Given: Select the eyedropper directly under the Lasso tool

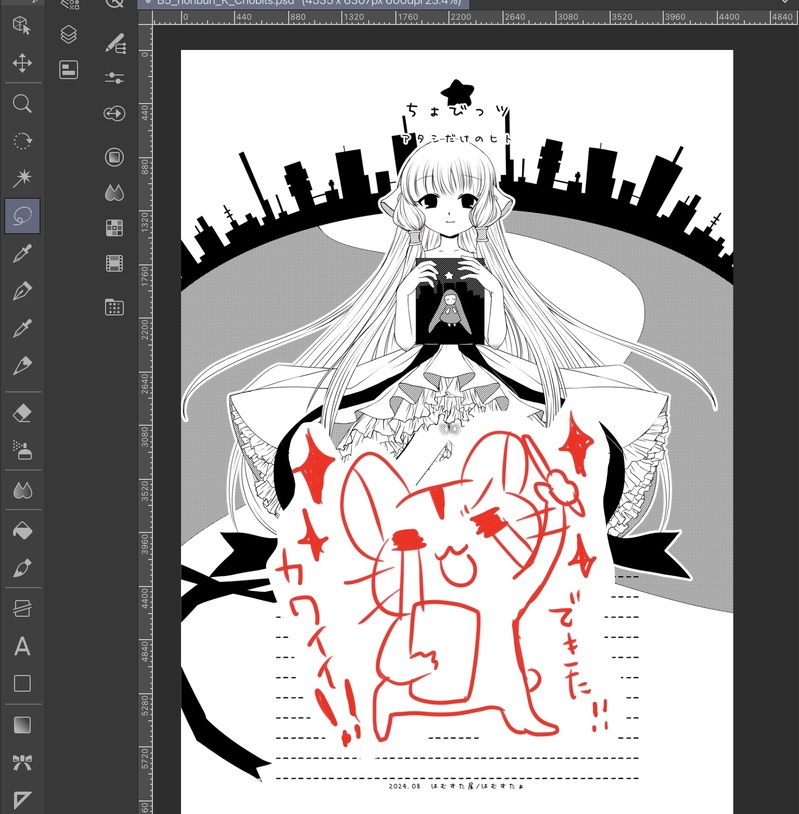Looking at the screenshot, I should click(x=22, y=253).
